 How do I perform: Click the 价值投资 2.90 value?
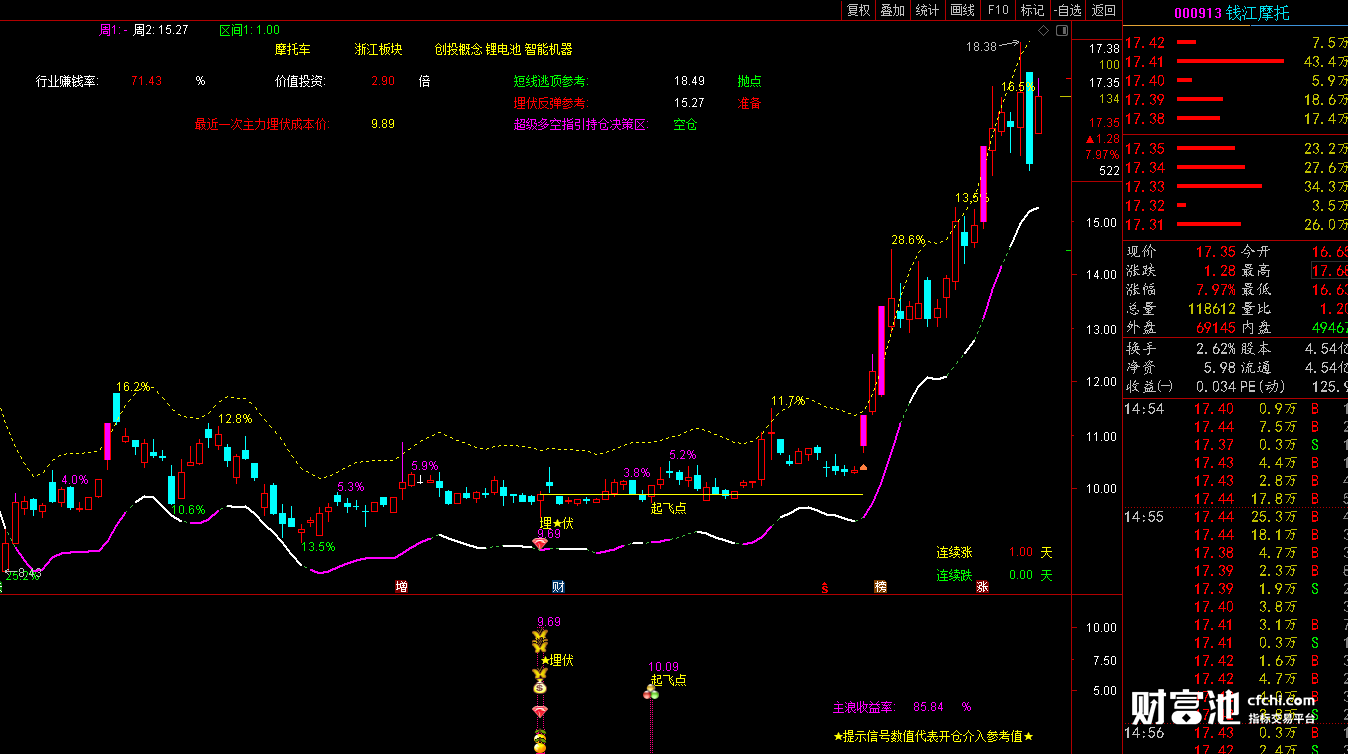click(x=382, y=81)
